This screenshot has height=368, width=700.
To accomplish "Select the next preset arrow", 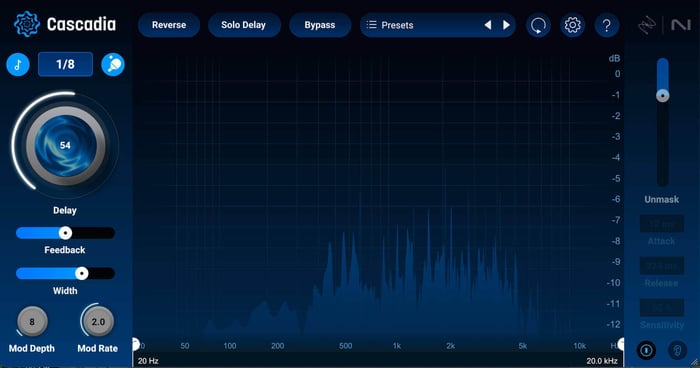I will point(506,25).
